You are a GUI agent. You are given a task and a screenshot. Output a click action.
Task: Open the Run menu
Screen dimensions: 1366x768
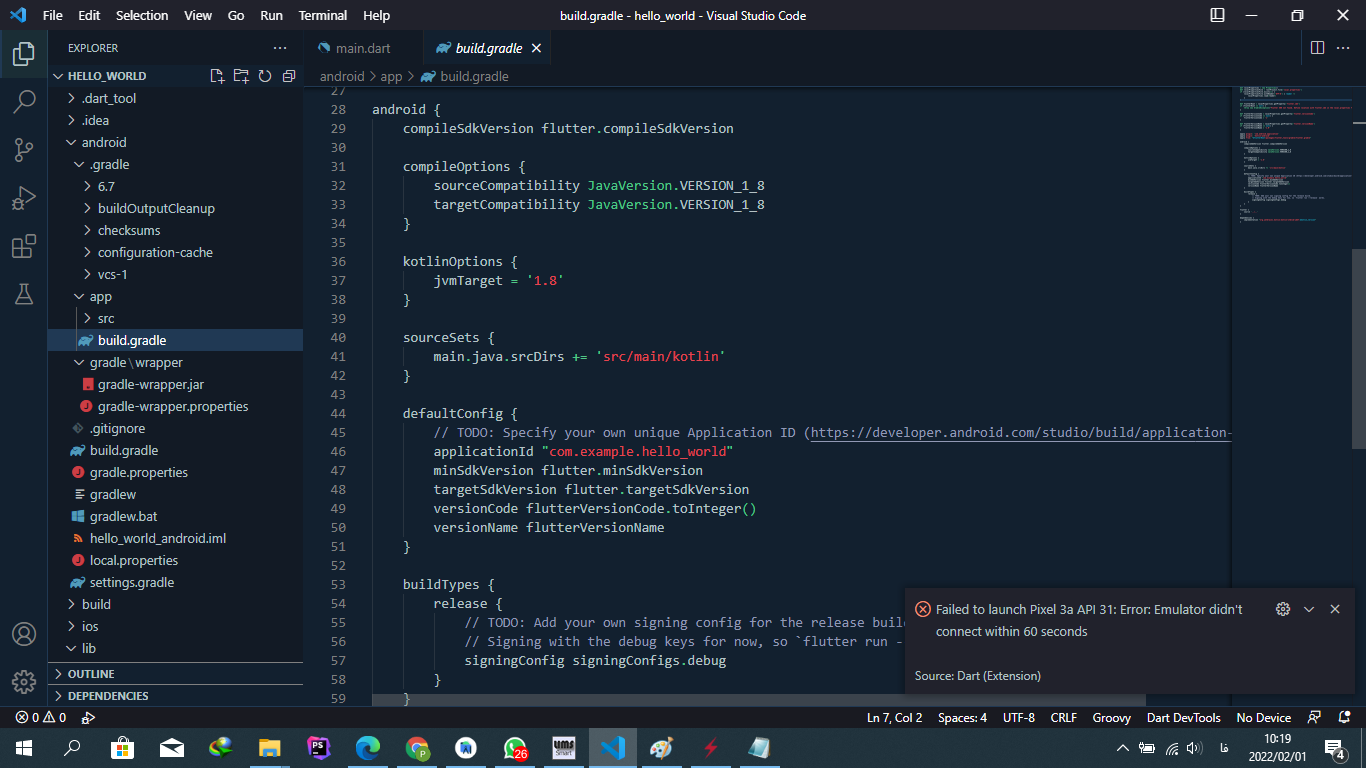tap(271, 16)
